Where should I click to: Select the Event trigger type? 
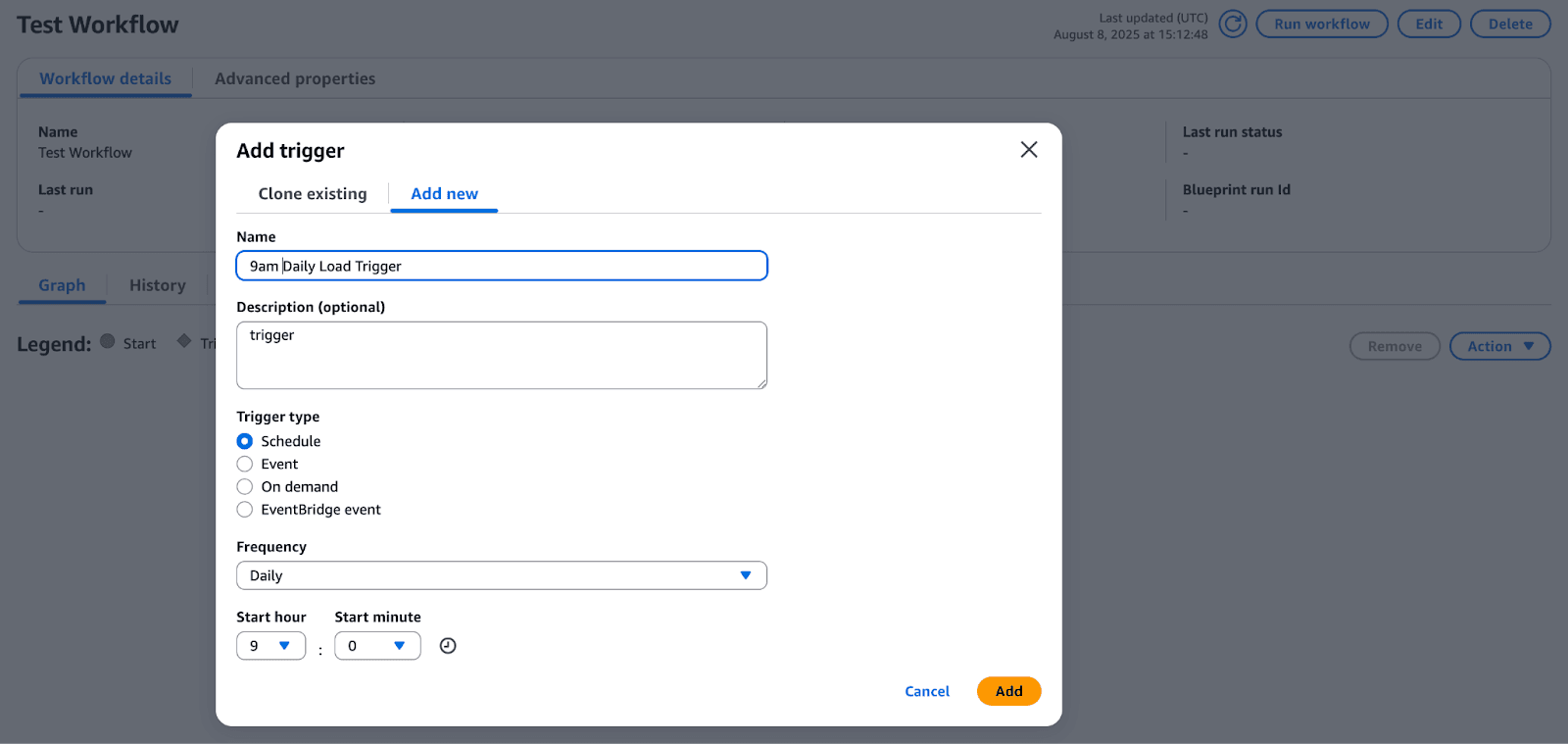pyautogui.click(x=245, y=465)
